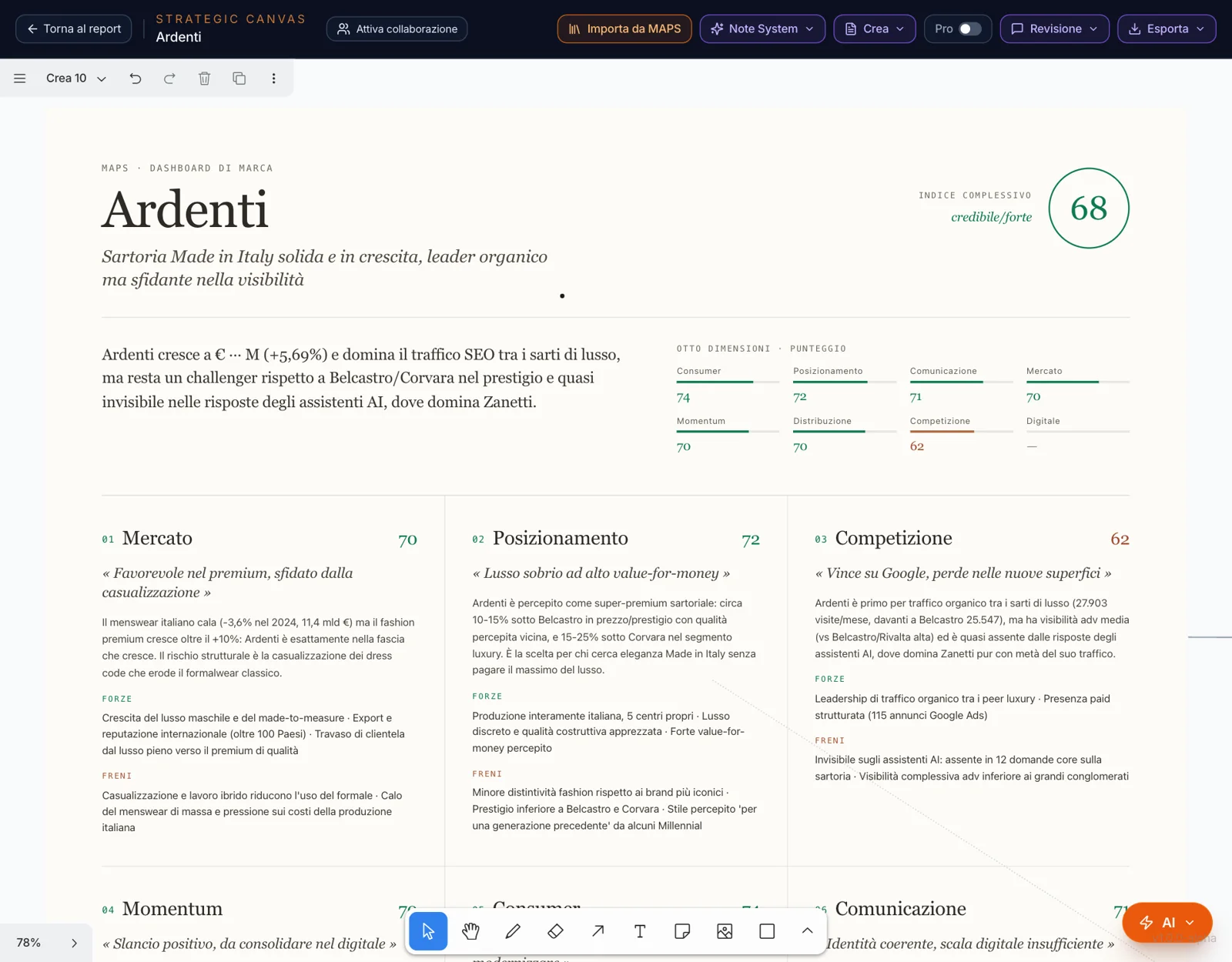Redo the last canvas action
This screenshot has height=962, width=1232.
point(169,78)
